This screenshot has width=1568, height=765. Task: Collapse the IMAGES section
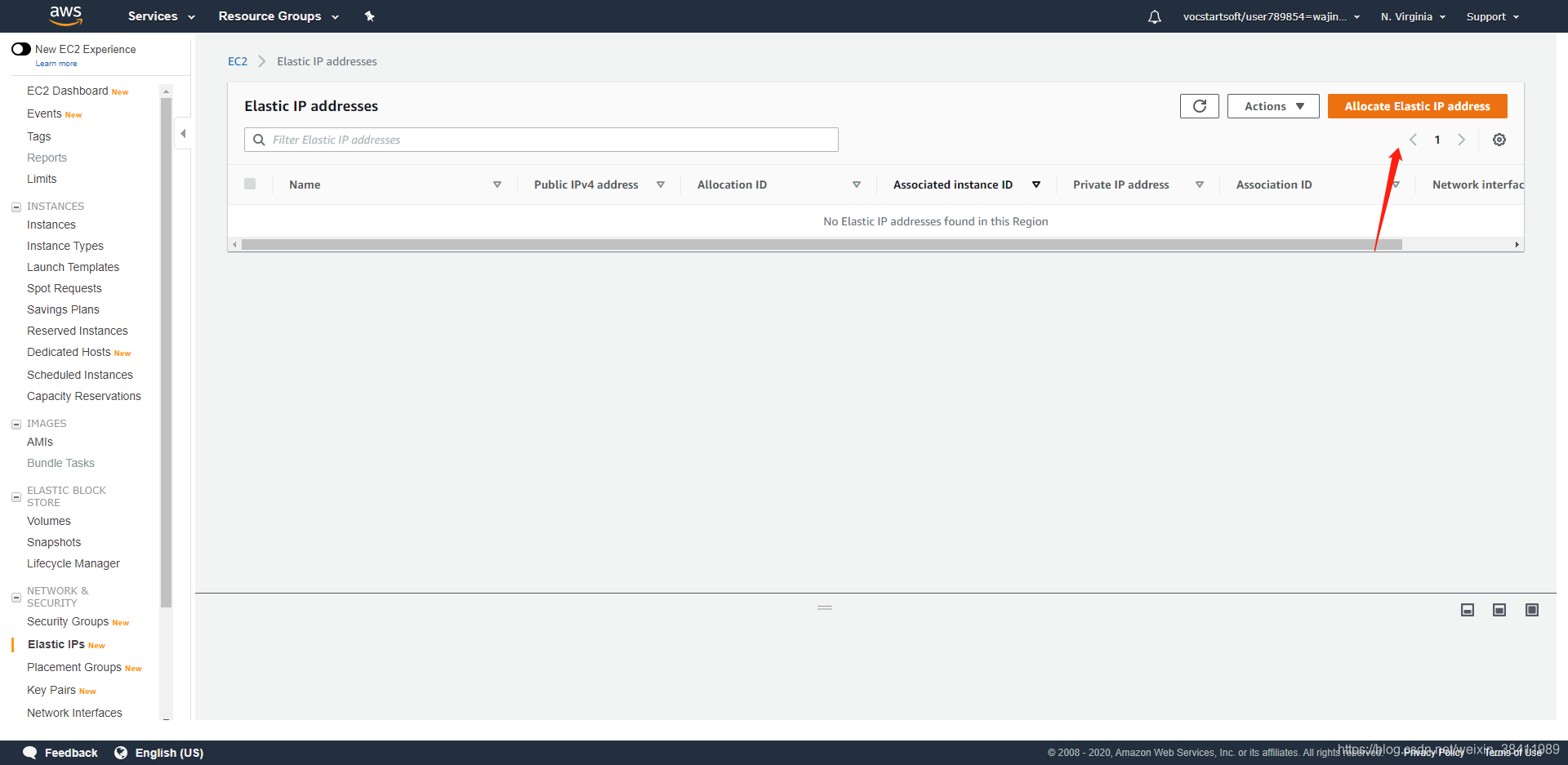pyautogui.click(x=16, y=425)
